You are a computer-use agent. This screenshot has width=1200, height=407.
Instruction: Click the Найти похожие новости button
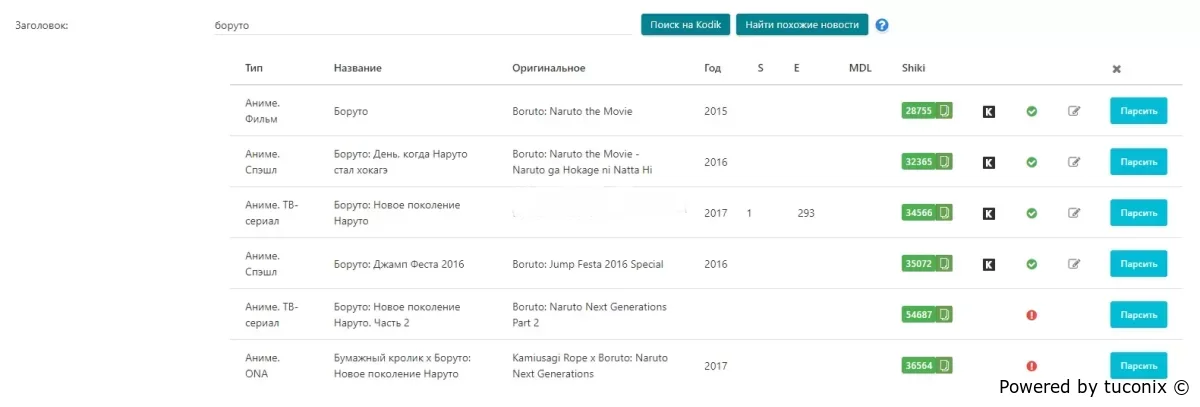tap(802, 24)
